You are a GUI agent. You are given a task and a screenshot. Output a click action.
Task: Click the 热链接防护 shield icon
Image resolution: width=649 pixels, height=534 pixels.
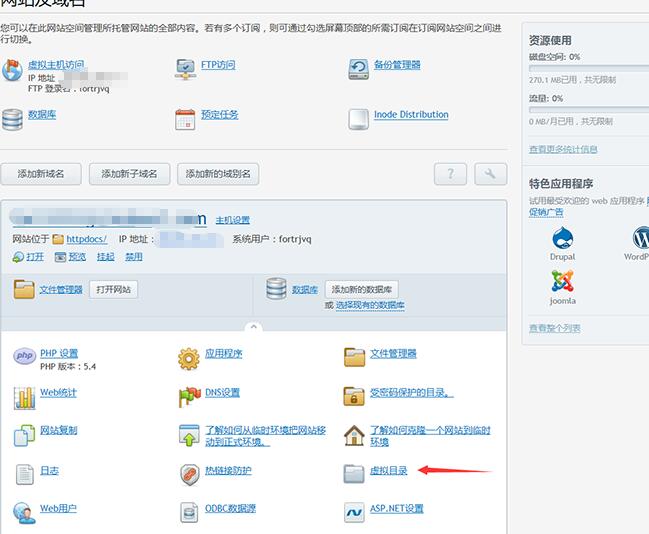point(189,474)
